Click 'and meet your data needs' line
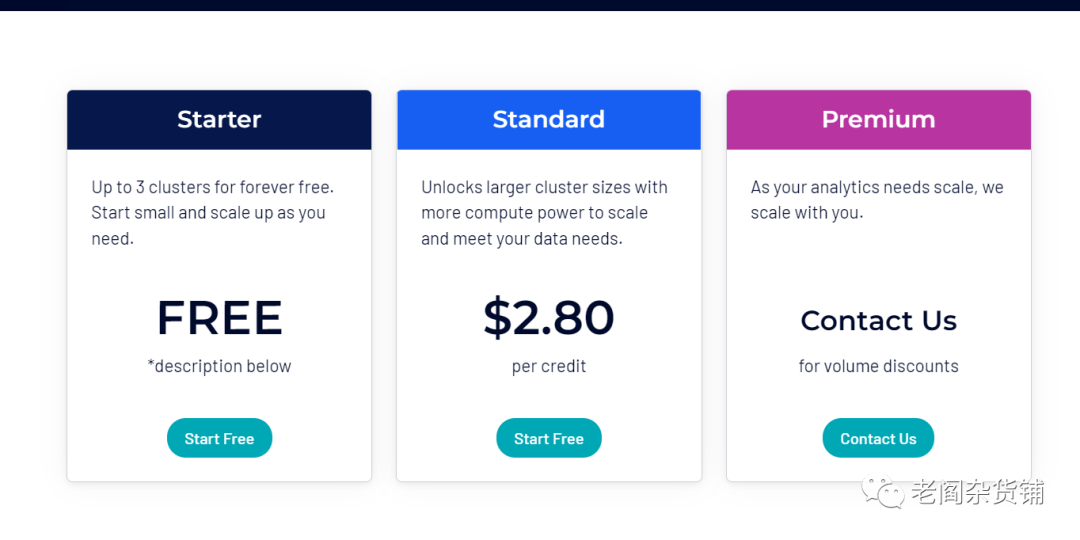The width and height of the screenshot is (1080, 540). click(x=521, y=239)
